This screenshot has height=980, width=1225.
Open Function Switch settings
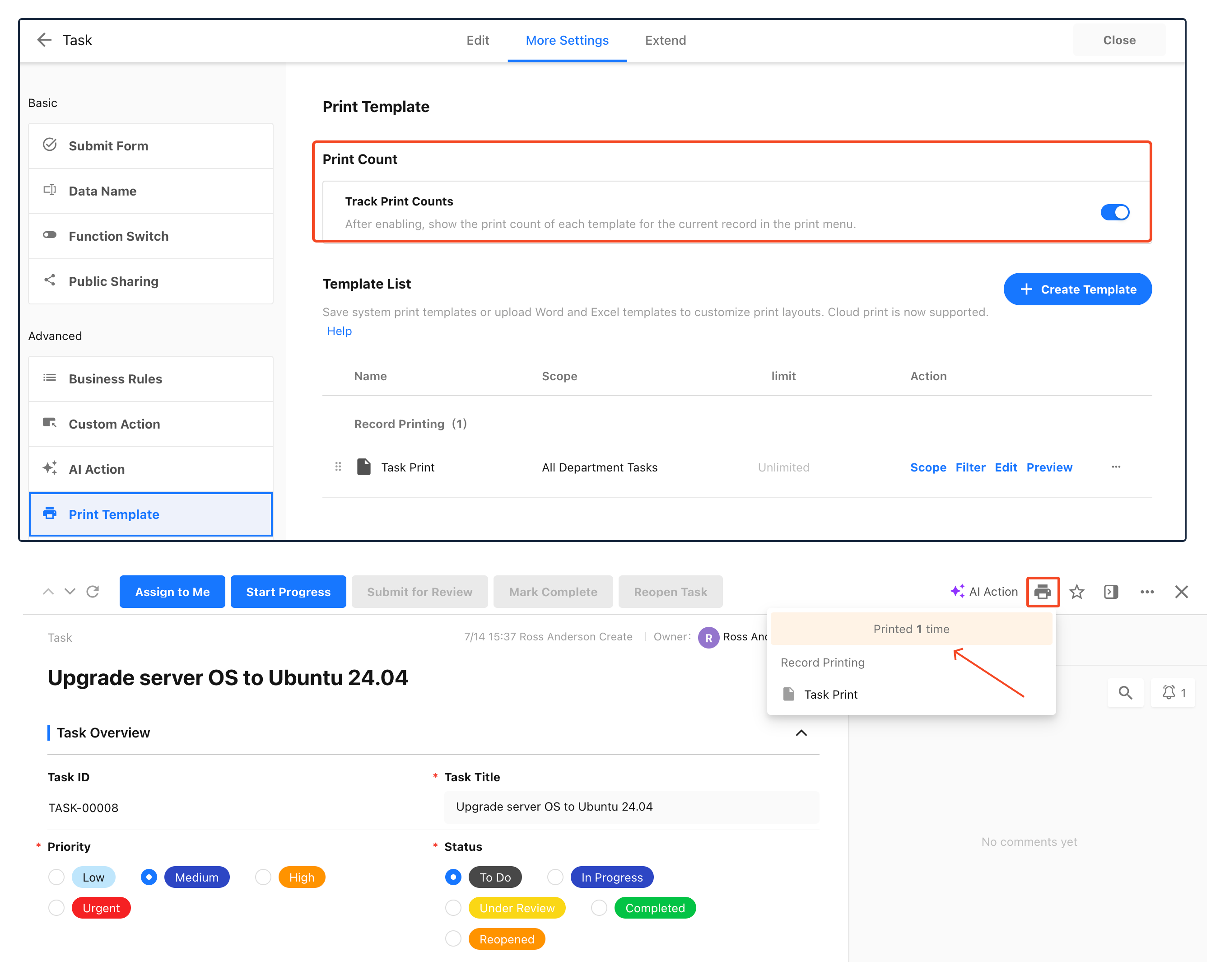point(150,236)
